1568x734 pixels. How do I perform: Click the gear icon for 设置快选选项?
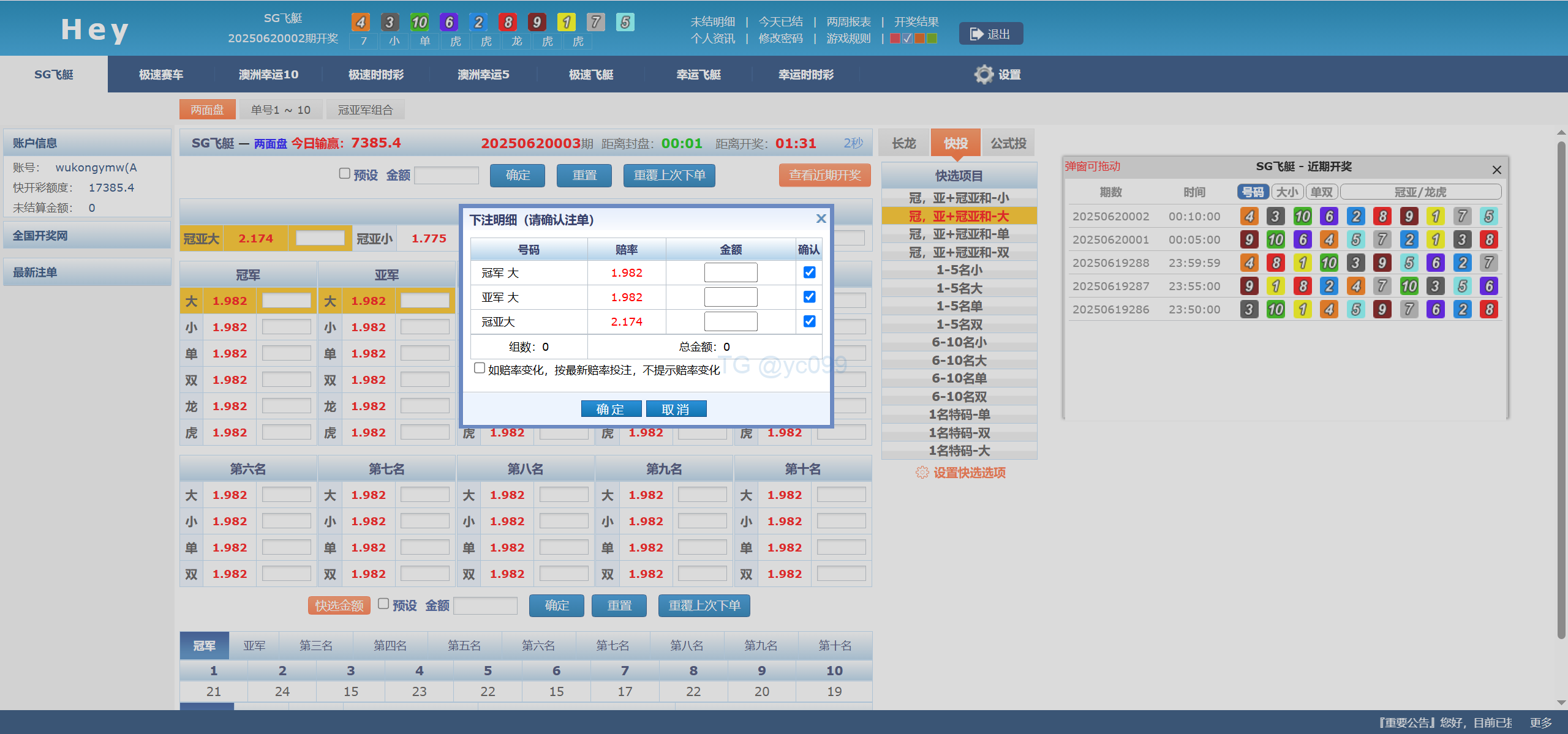[922, 473]
